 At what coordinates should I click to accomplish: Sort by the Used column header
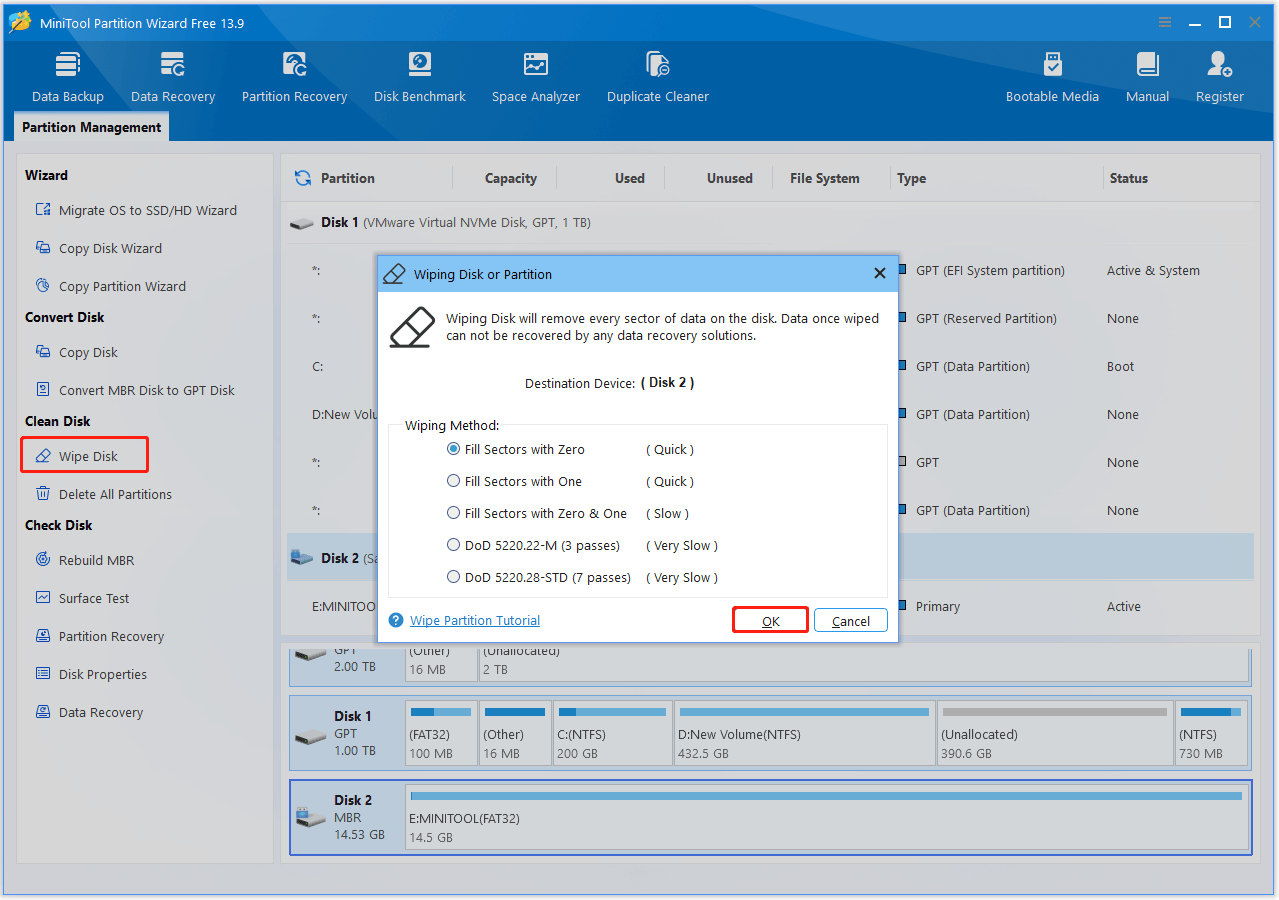(629, 178)
